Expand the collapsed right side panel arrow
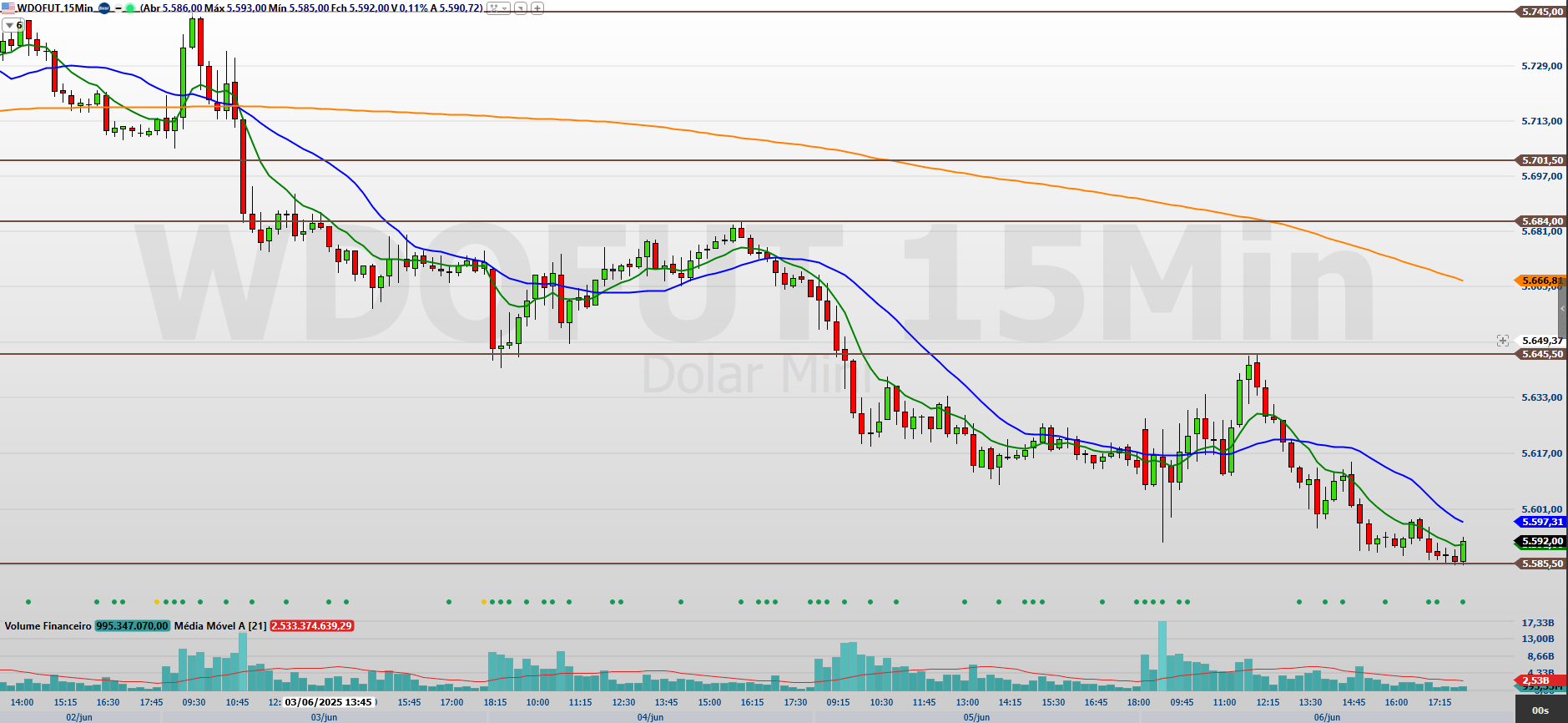This screenshot has width=1568, height=723. pos(1563,309)
